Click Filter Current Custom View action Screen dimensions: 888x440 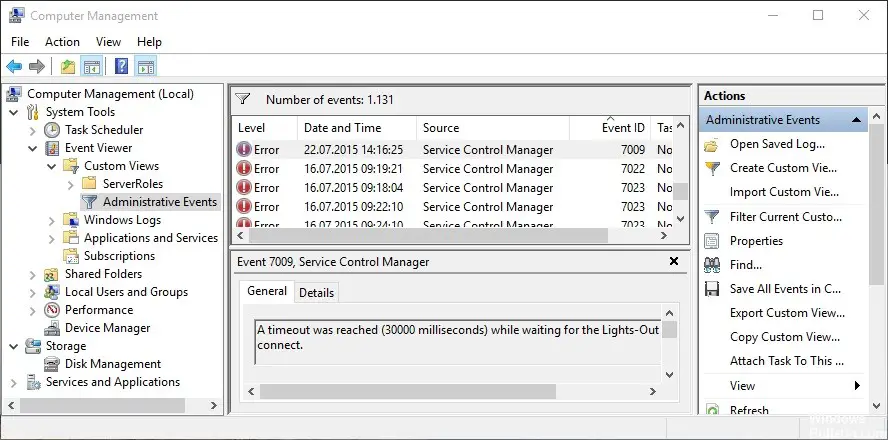[785, 216]
